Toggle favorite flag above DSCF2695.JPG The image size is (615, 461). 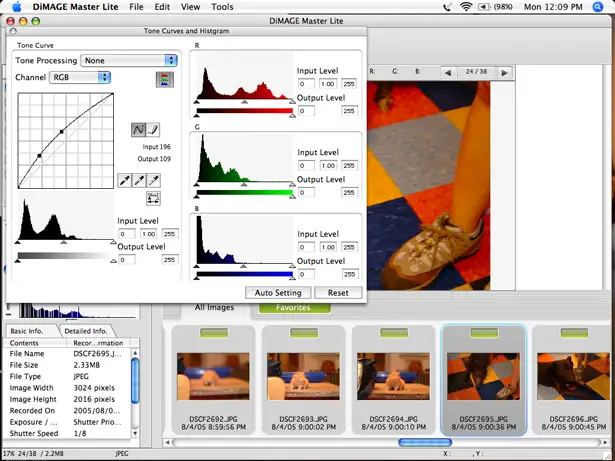[484, 333]
